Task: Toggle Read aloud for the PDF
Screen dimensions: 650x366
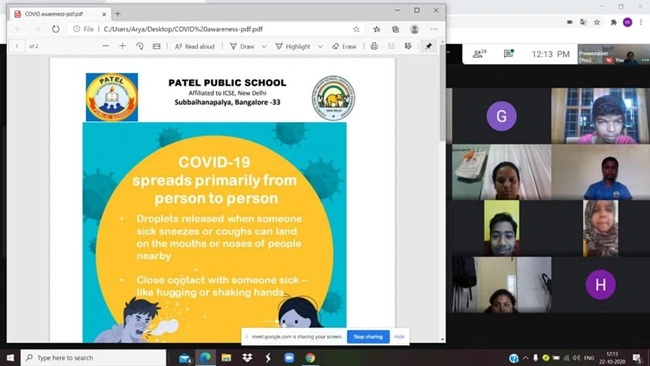Action: click(x=194, y=46)
